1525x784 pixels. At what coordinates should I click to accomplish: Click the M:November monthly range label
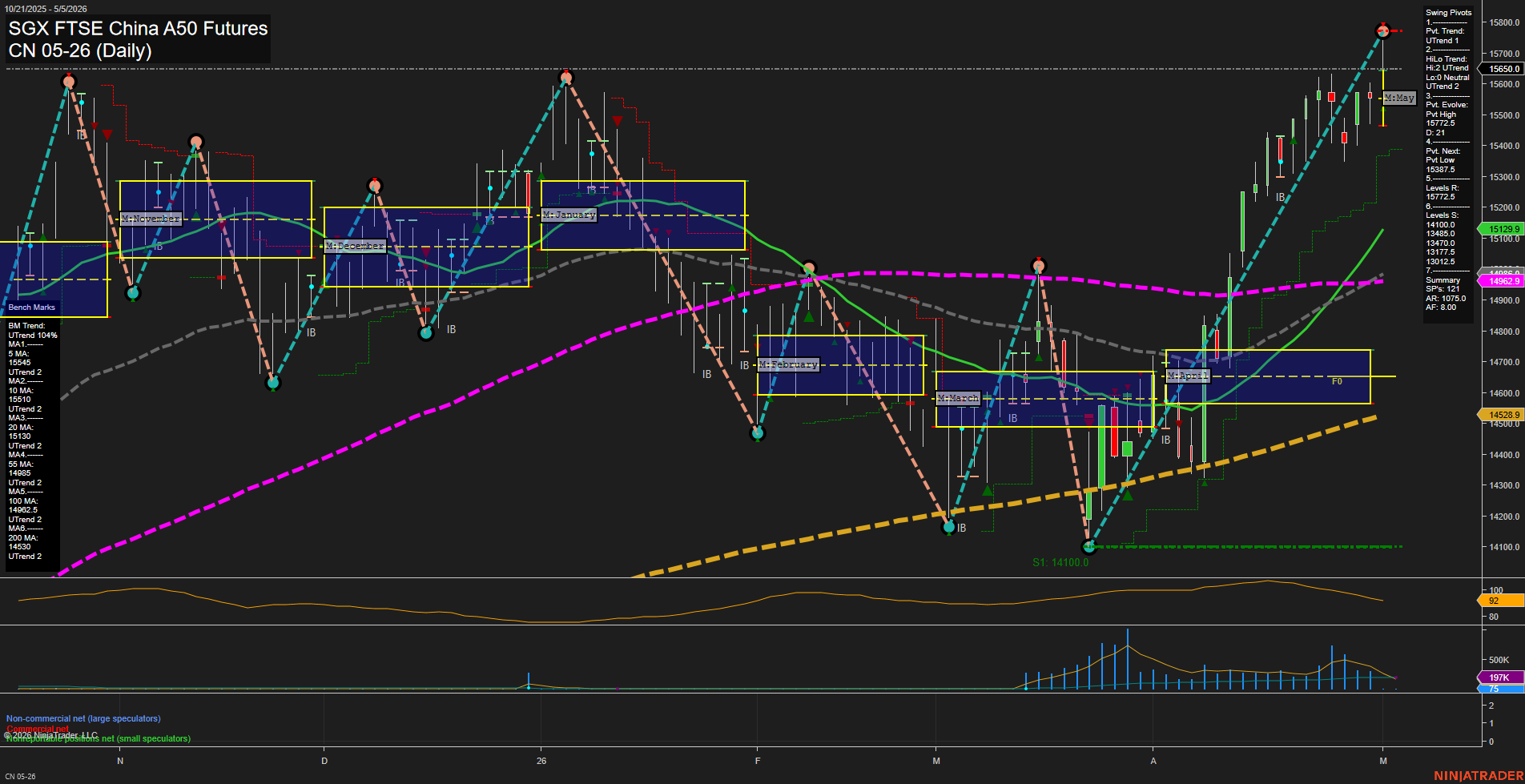151,219
